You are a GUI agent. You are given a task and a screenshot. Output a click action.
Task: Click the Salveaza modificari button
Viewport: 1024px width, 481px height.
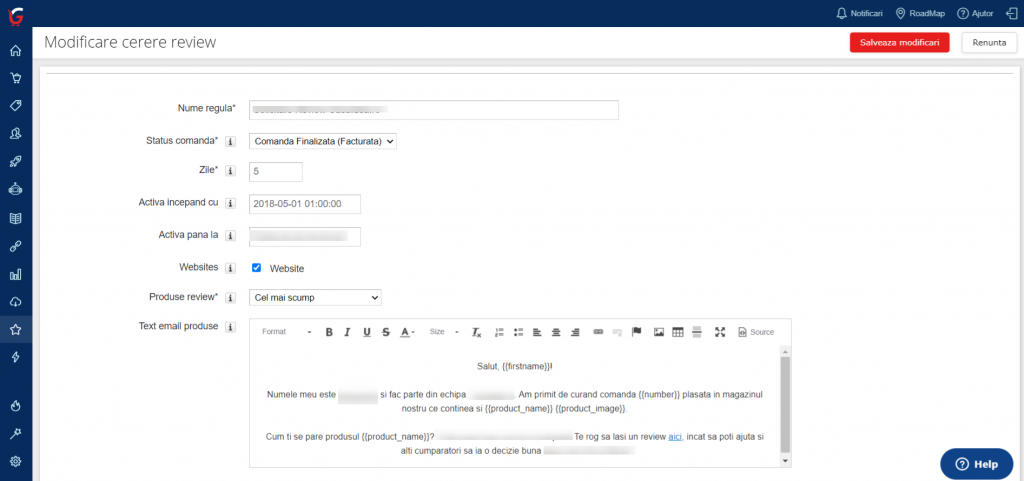coord(899,42)
